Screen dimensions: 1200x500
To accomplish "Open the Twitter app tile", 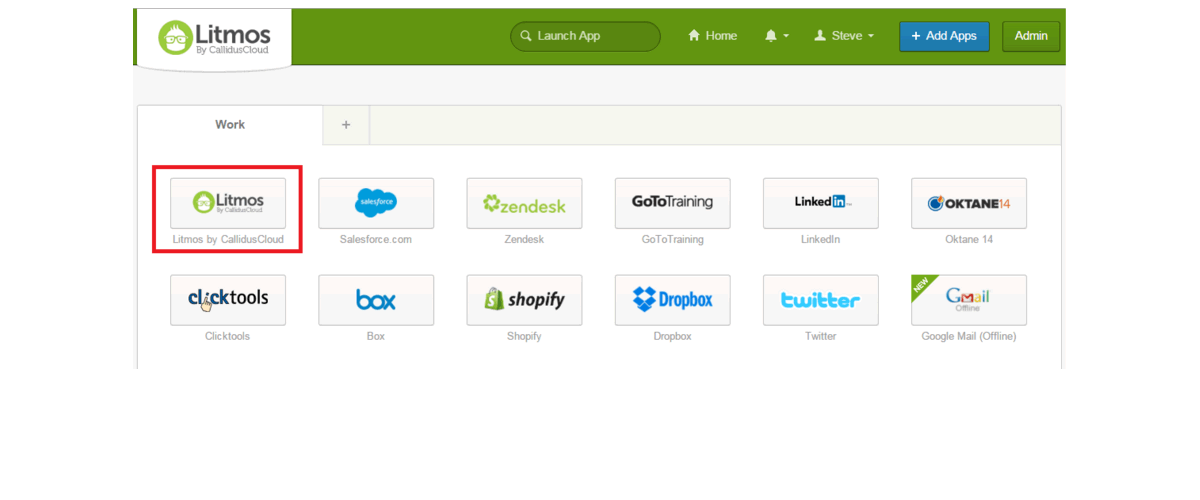I will [x=820, y=300].
